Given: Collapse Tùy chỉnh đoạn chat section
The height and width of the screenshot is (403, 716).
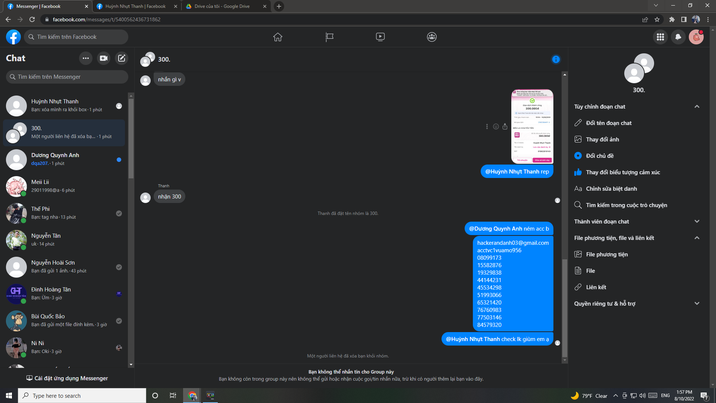Looking at the screenshot, I should click(x=697, y=106).
